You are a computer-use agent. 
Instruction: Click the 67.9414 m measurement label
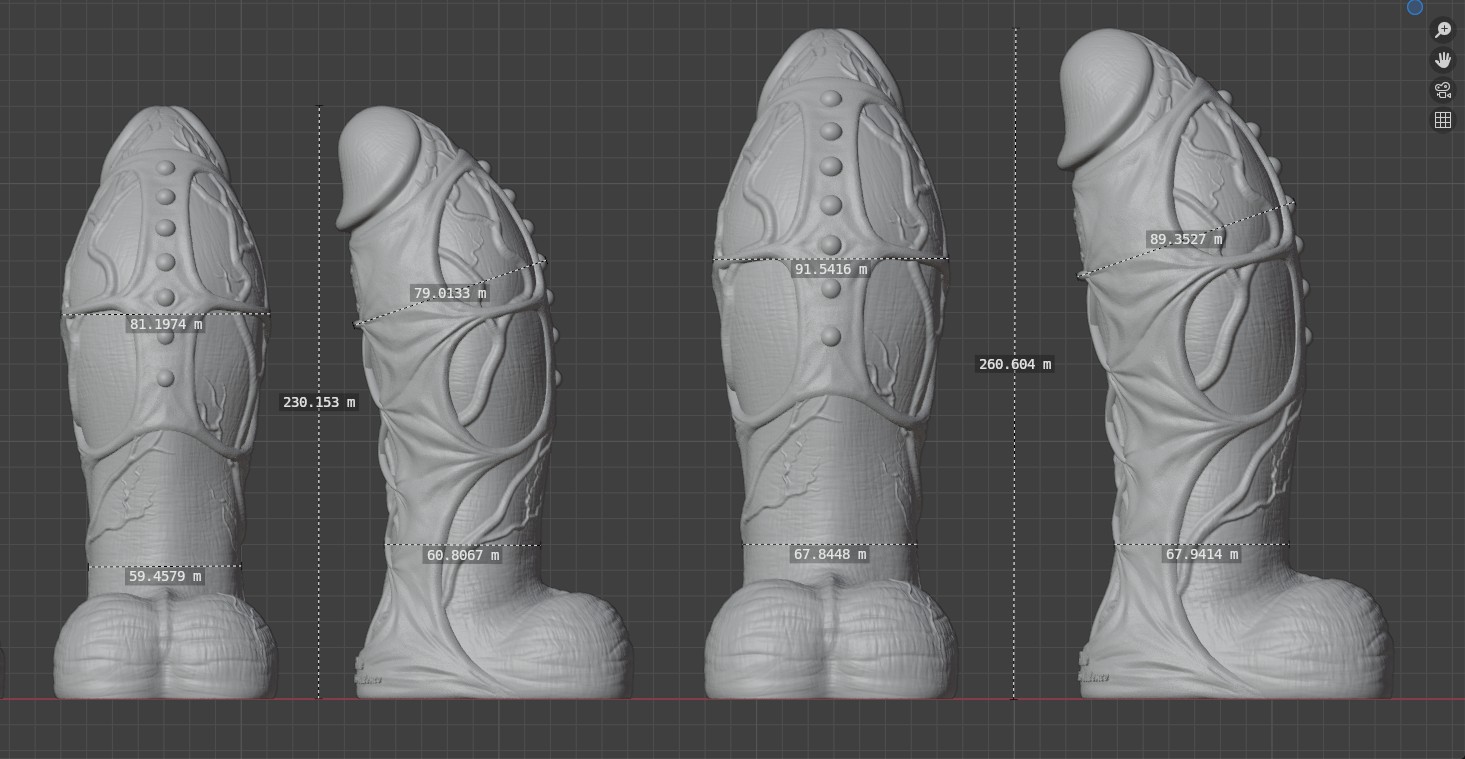(1202, 554)
